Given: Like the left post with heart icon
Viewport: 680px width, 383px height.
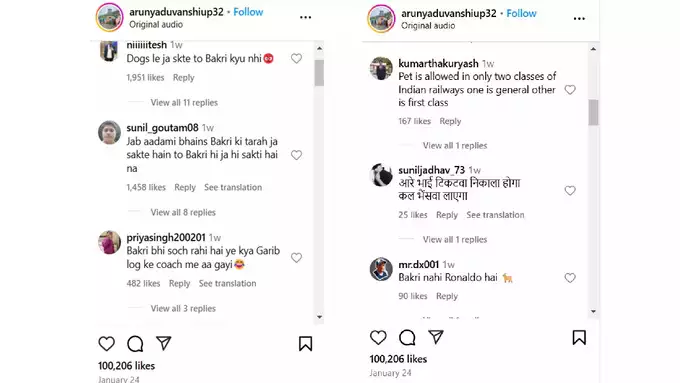Looking at the screenshot, I should click(x=106, y=344).
